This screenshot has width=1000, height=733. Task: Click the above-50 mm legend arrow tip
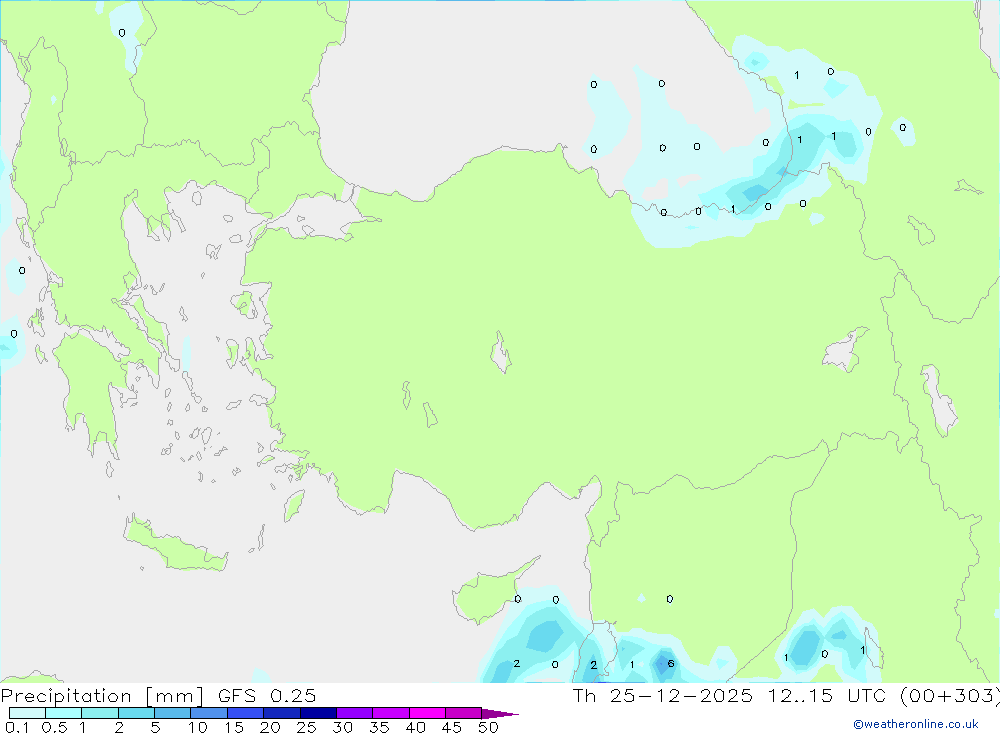tap(500, 713)
